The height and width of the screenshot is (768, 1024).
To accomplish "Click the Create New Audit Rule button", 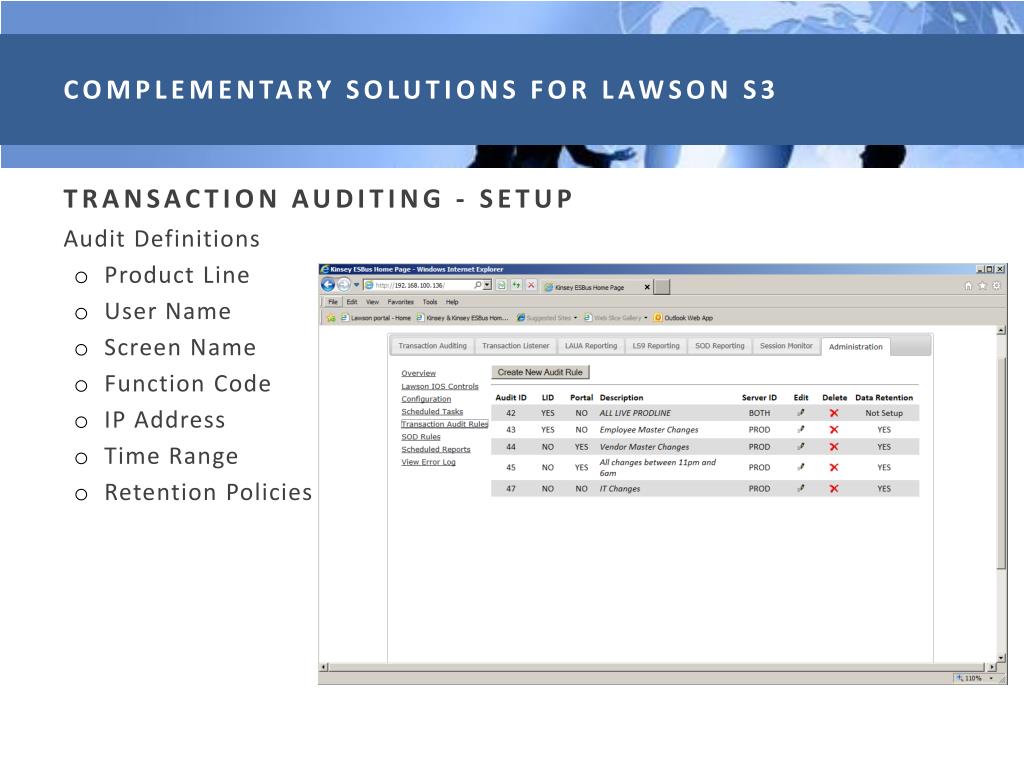I will pos(540,372).
